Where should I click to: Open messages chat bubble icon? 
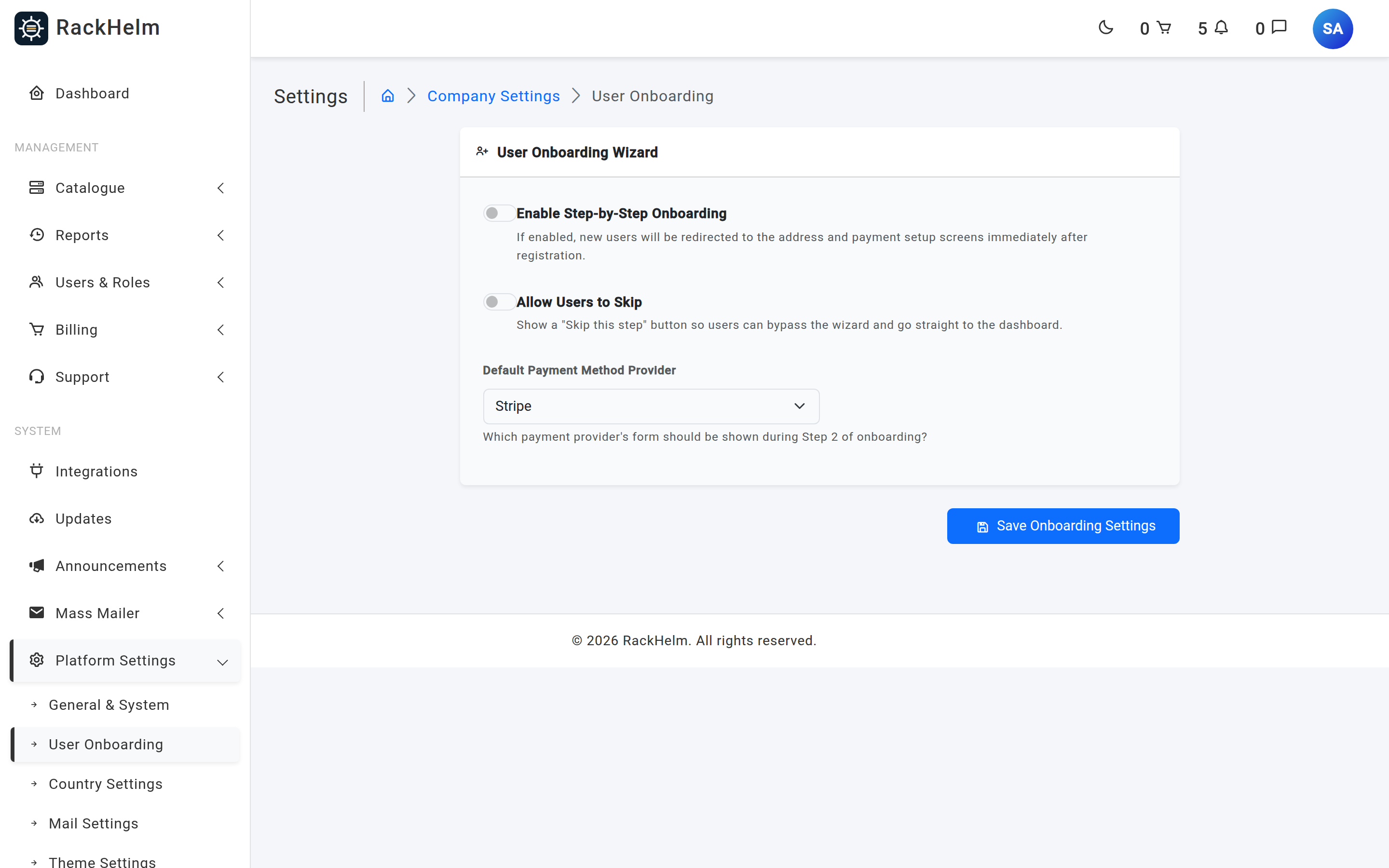[1279, 27]
